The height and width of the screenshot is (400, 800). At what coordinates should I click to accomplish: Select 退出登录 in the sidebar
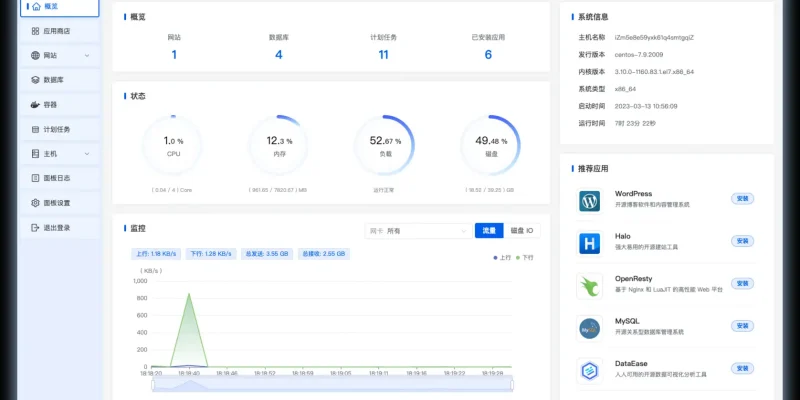click(60, 228)
